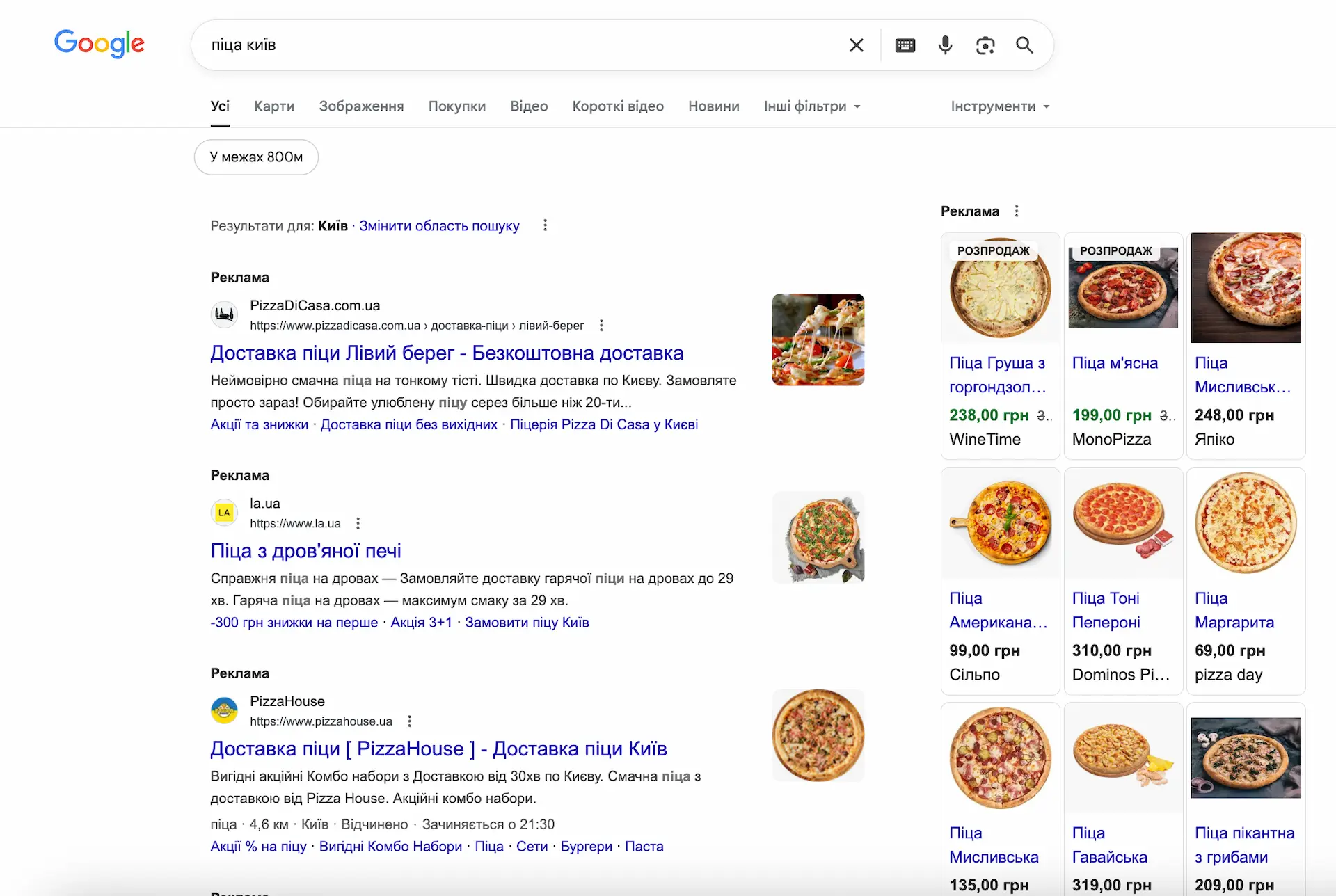1336x896 pixels.
Task: Click the PizzaDiCasa.com.ua site name
Action: 315,305
